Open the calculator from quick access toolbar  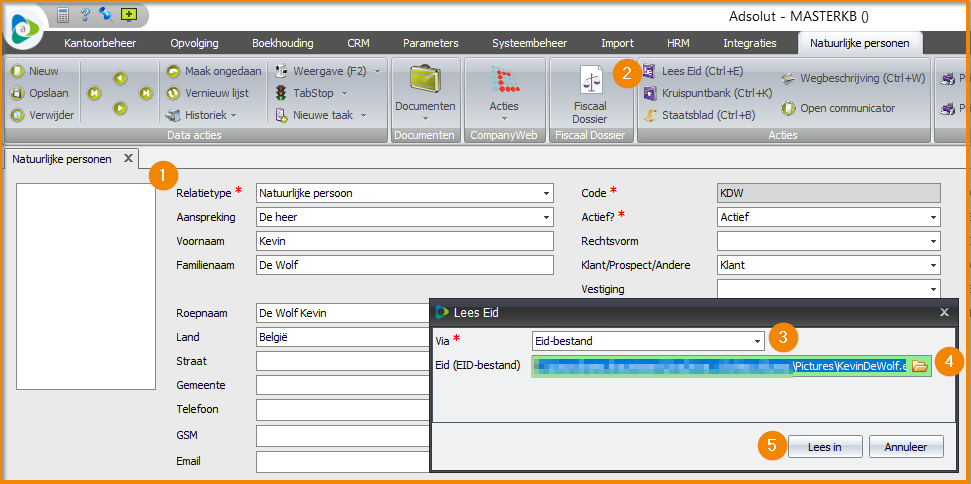coord(63,15)
